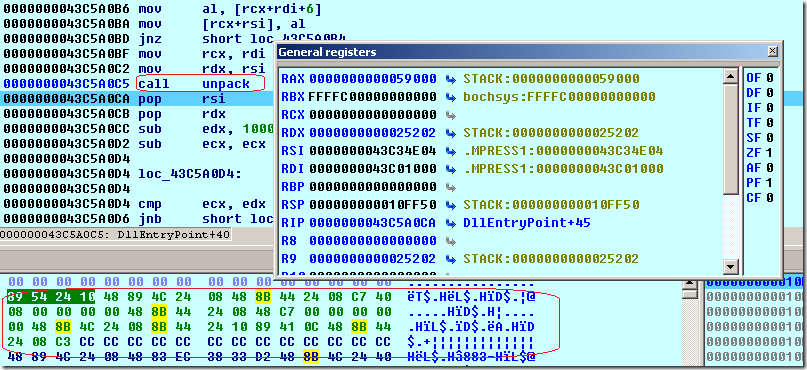The width and height of the screenshot is (807, 370).
Task: Select the call unpack instruction
Action: (x=200, y=83)
